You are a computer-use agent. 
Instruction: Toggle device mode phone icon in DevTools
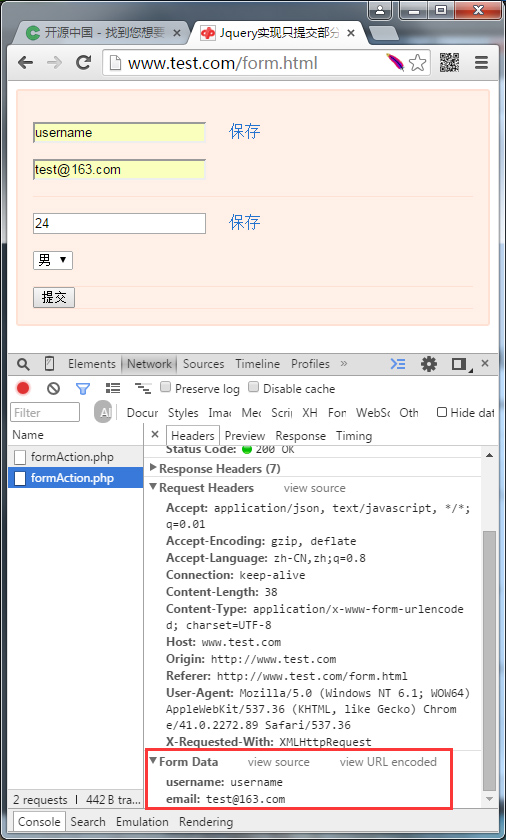point(49,364)
